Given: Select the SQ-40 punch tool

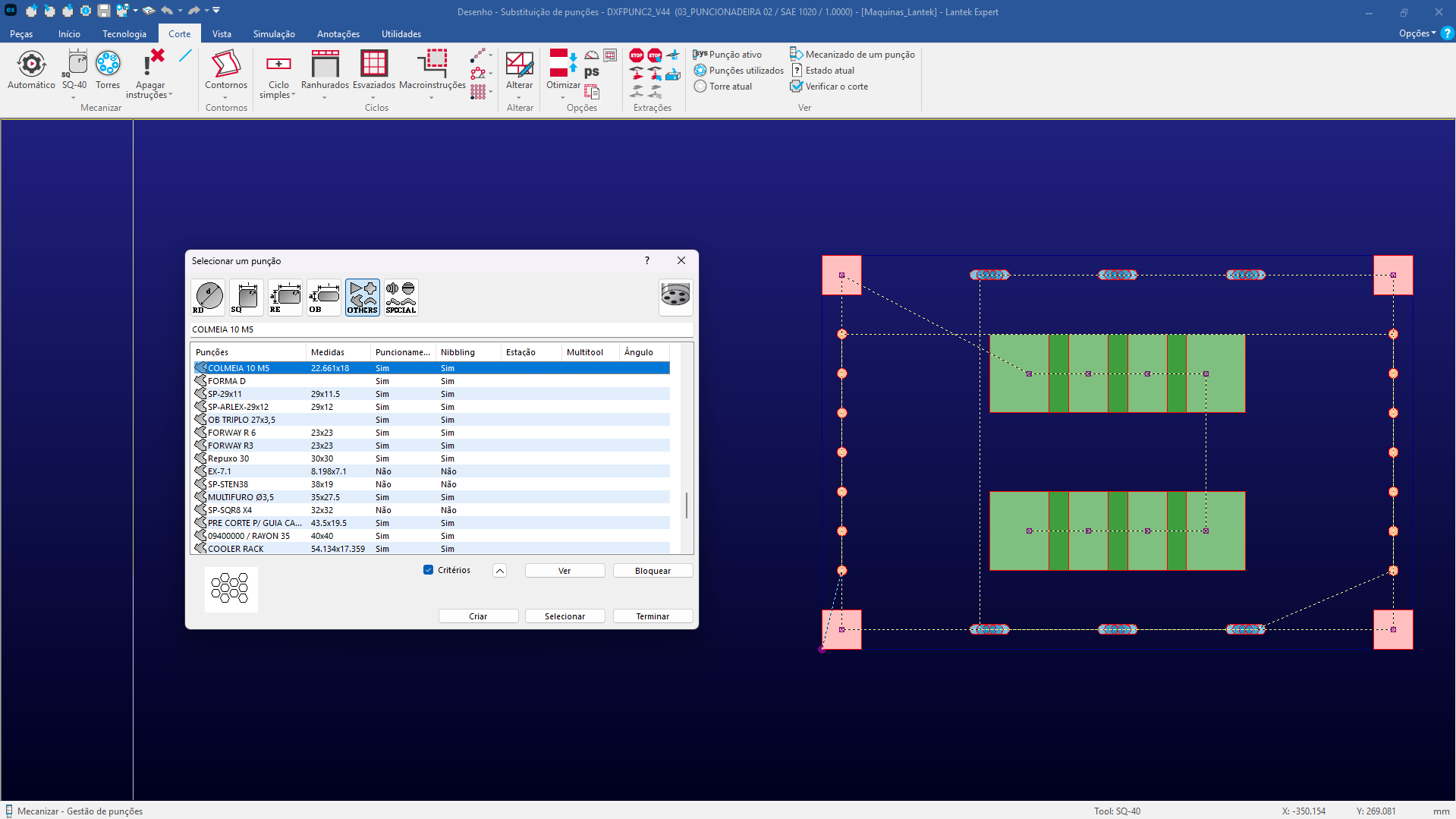Looking at the screenshot, I should tap(74, 71).
